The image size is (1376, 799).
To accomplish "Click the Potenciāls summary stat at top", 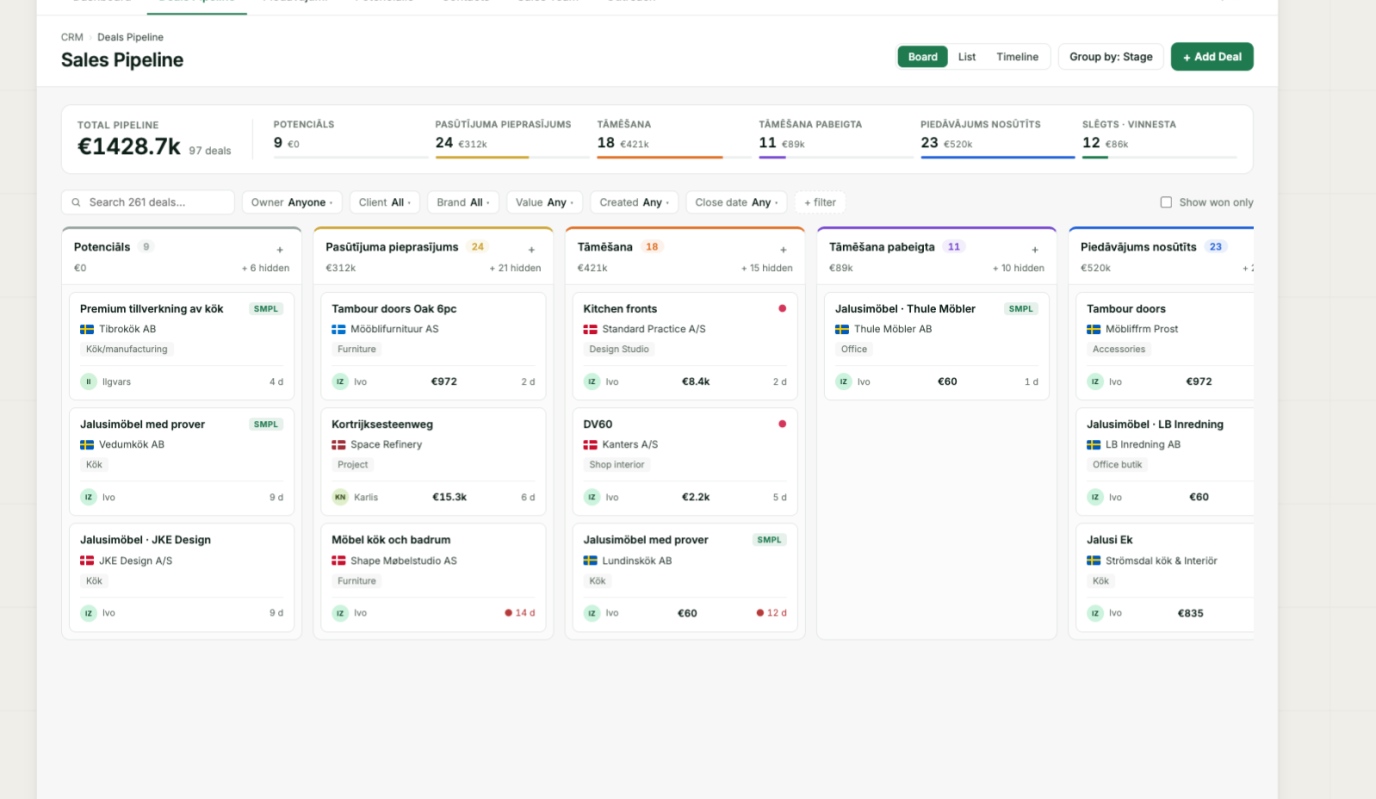I will pos(350,137).
